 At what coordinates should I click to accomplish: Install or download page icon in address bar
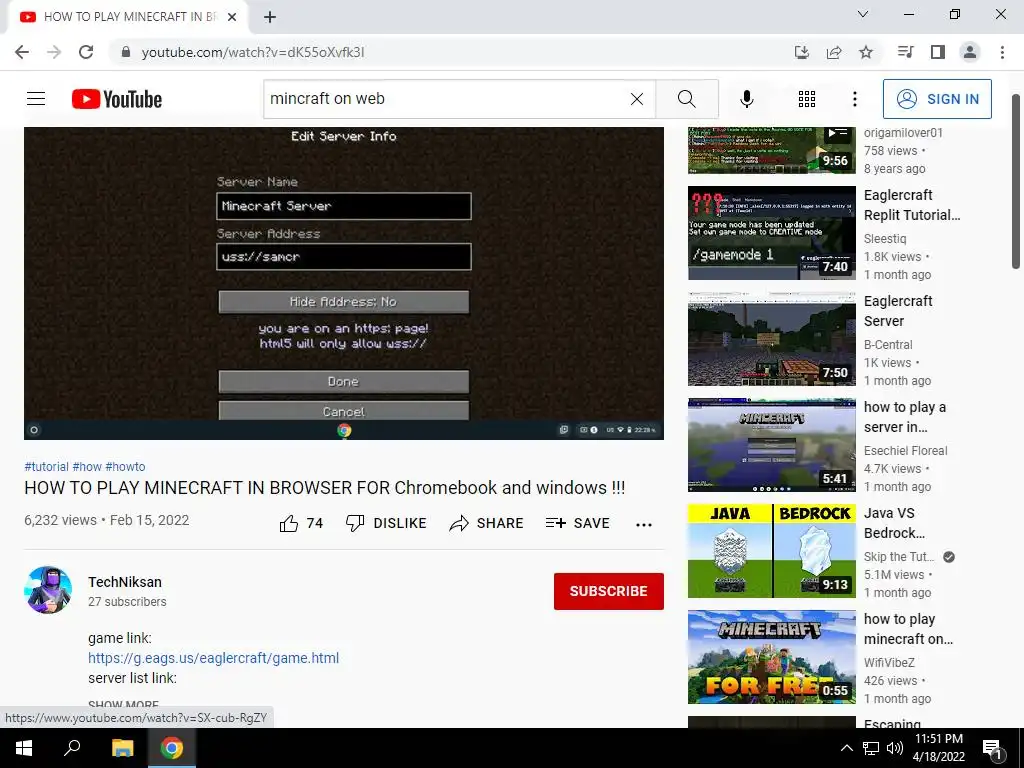pyautogui.click(x=802, y=52)
